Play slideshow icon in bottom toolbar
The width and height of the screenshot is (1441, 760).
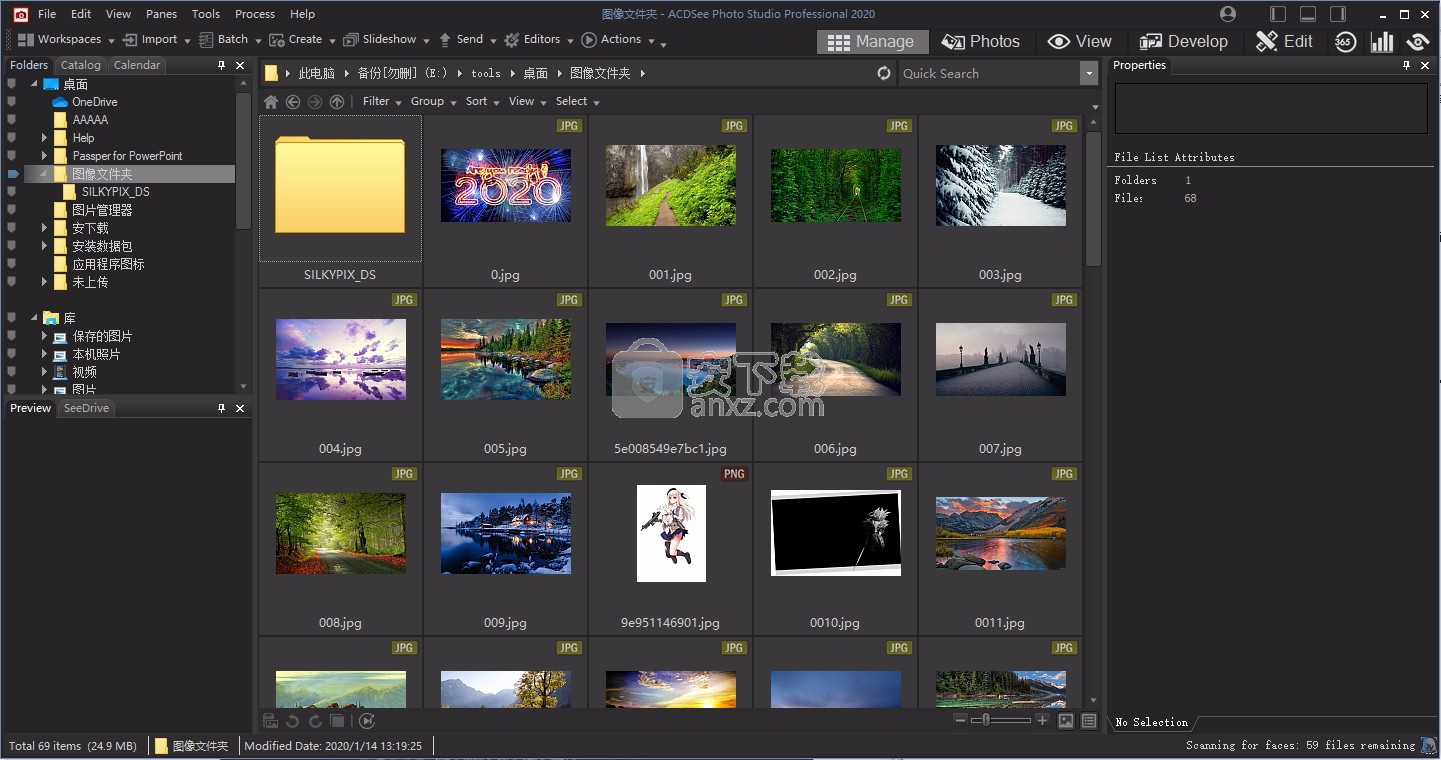pos(367,721)
